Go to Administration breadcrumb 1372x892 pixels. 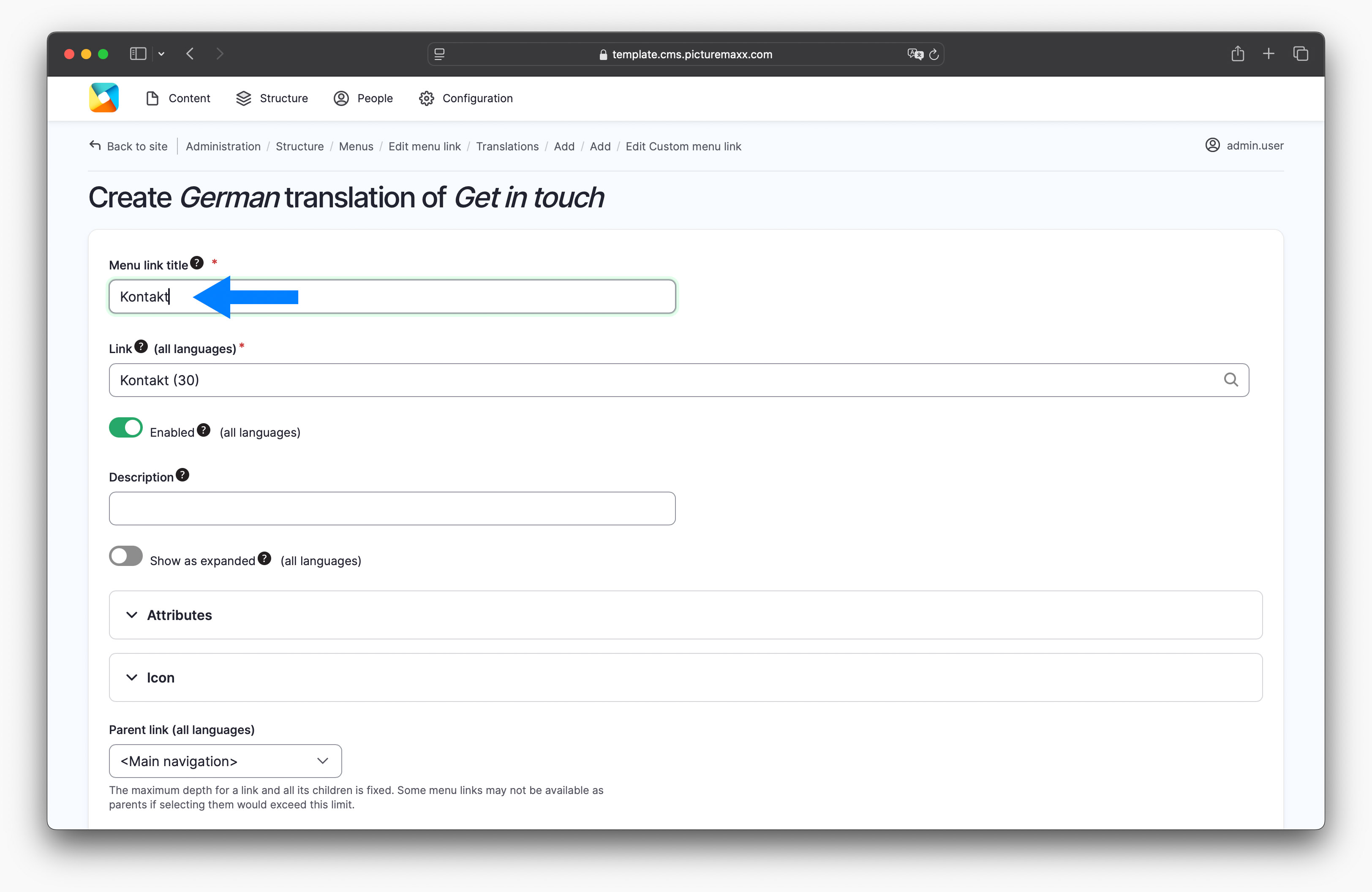point(223,147)
